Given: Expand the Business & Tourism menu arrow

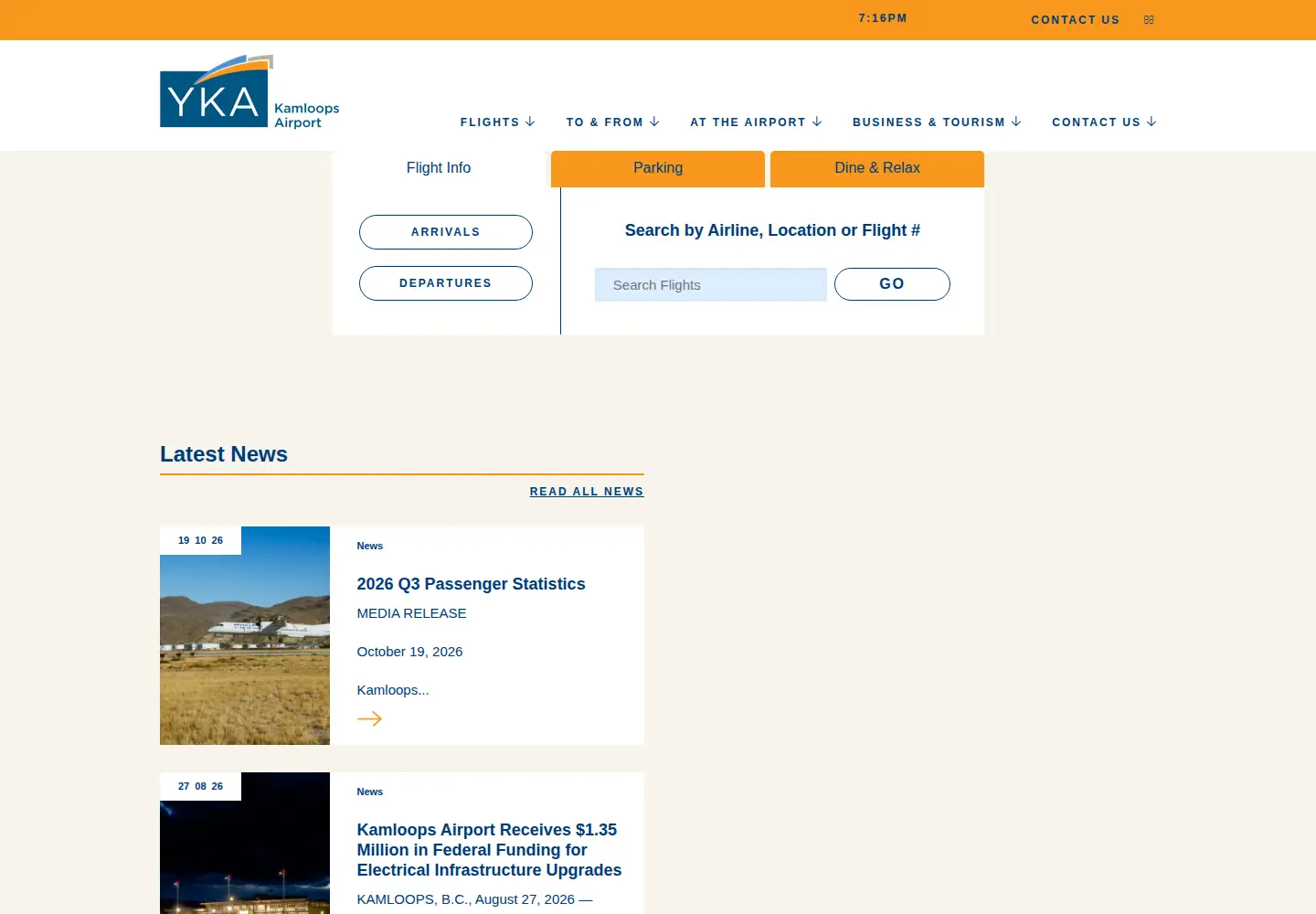Looking at the screenshot, I should pyautogui.click(x=1016, y=122).
